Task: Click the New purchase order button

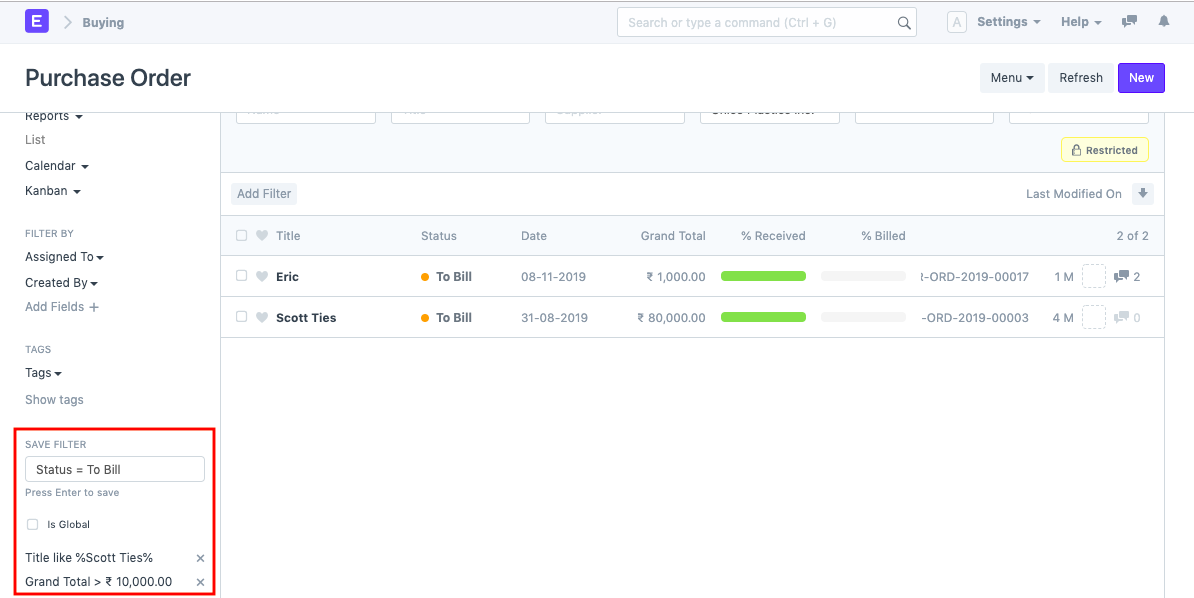Action: [x=1140, y=78]
